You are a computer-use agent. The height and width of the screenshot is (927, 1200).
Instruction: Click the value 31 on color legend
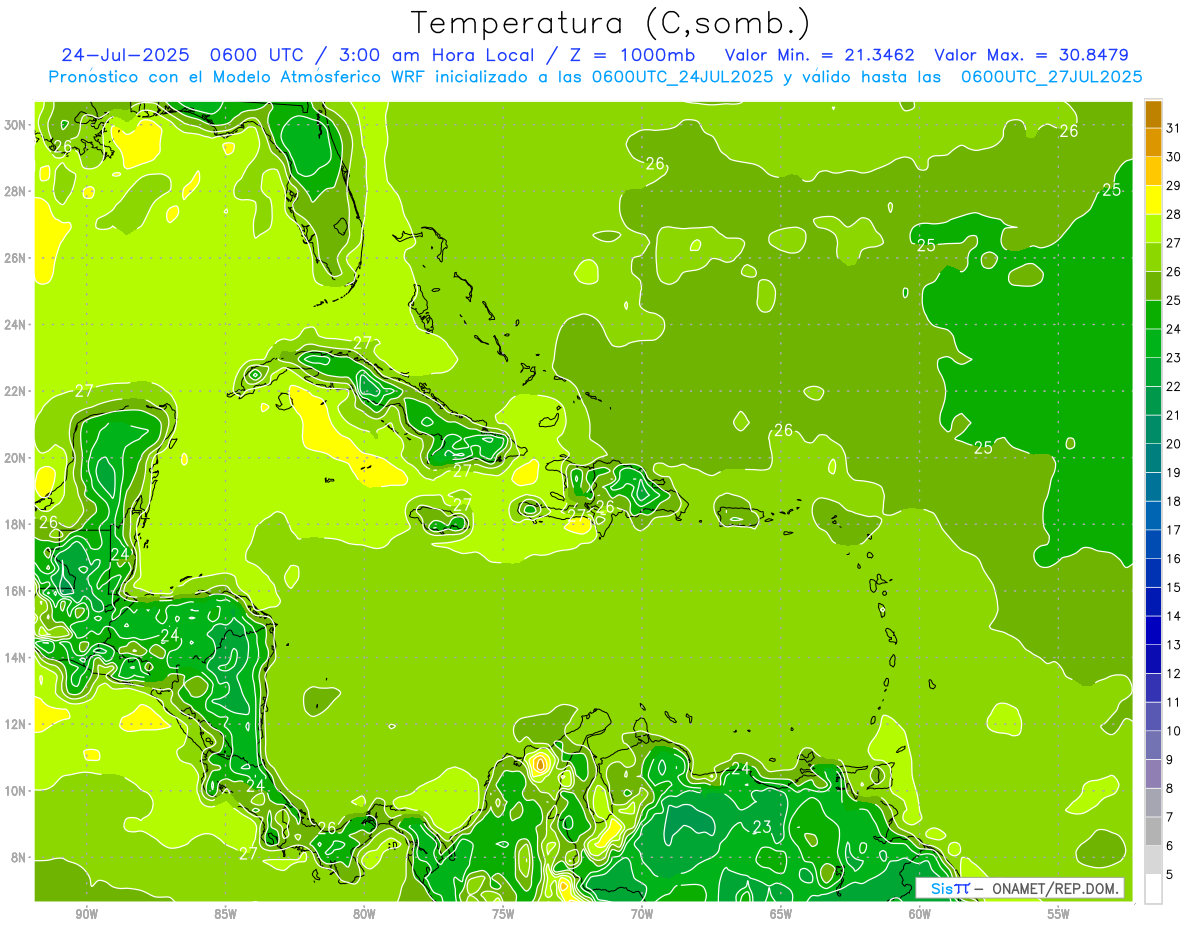(x=1174, y=128)
